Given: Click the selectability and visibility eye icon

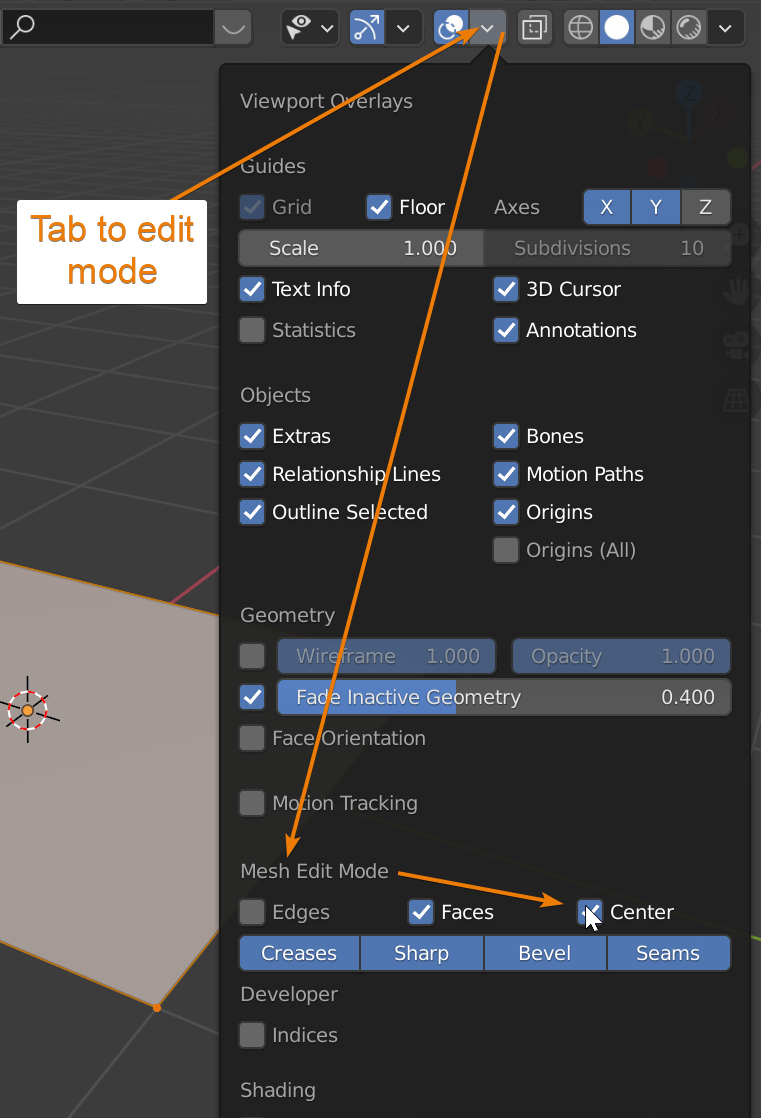Looking at the screenshot, I should pyautogui.click(x=298, y=28).
